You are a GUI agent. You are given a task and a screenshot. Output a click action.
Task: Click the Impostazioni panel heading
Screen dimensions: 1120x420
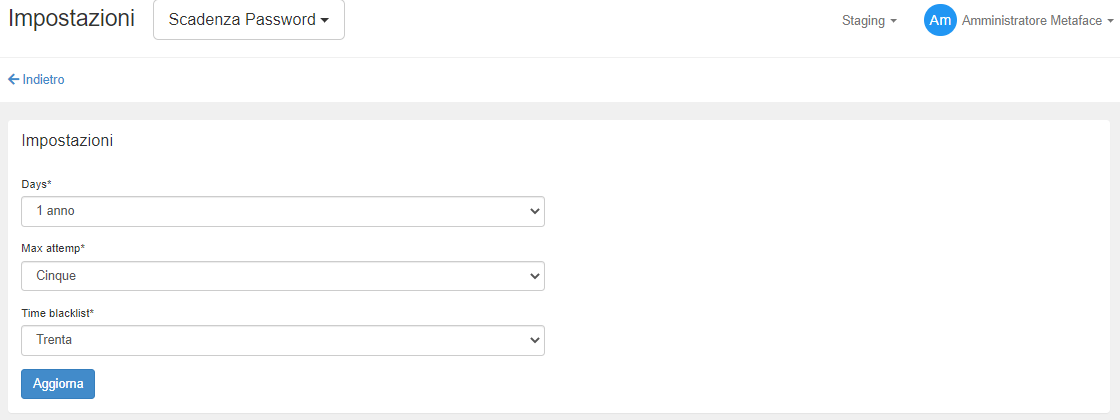pyautogui.click(x=67, y=141)
